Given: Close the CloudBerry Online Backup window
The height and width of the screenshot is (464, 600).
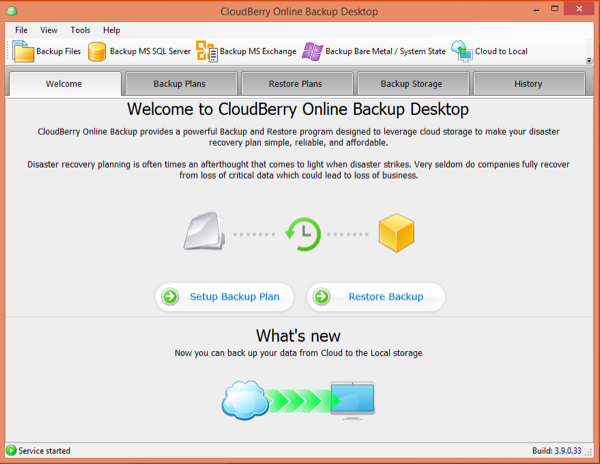Looking at the screenshot, I should pos(579,9).
